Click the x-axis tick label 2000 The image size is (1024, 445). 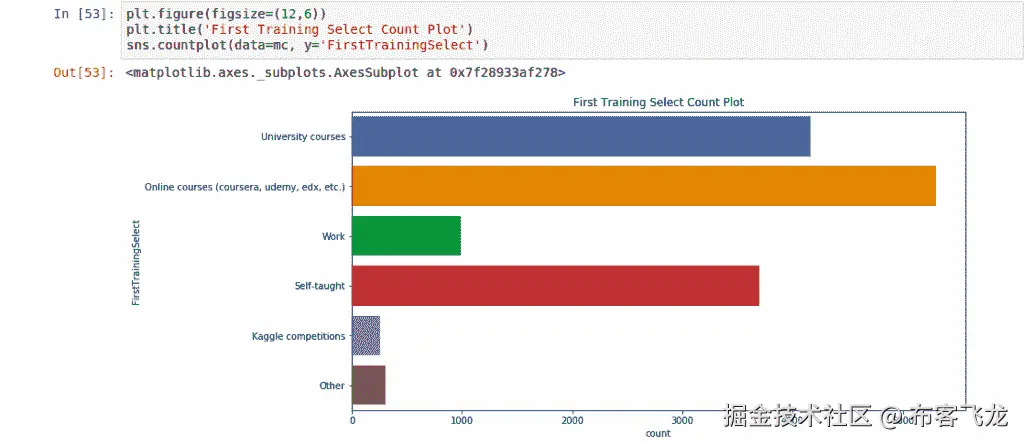click(573, 421)
